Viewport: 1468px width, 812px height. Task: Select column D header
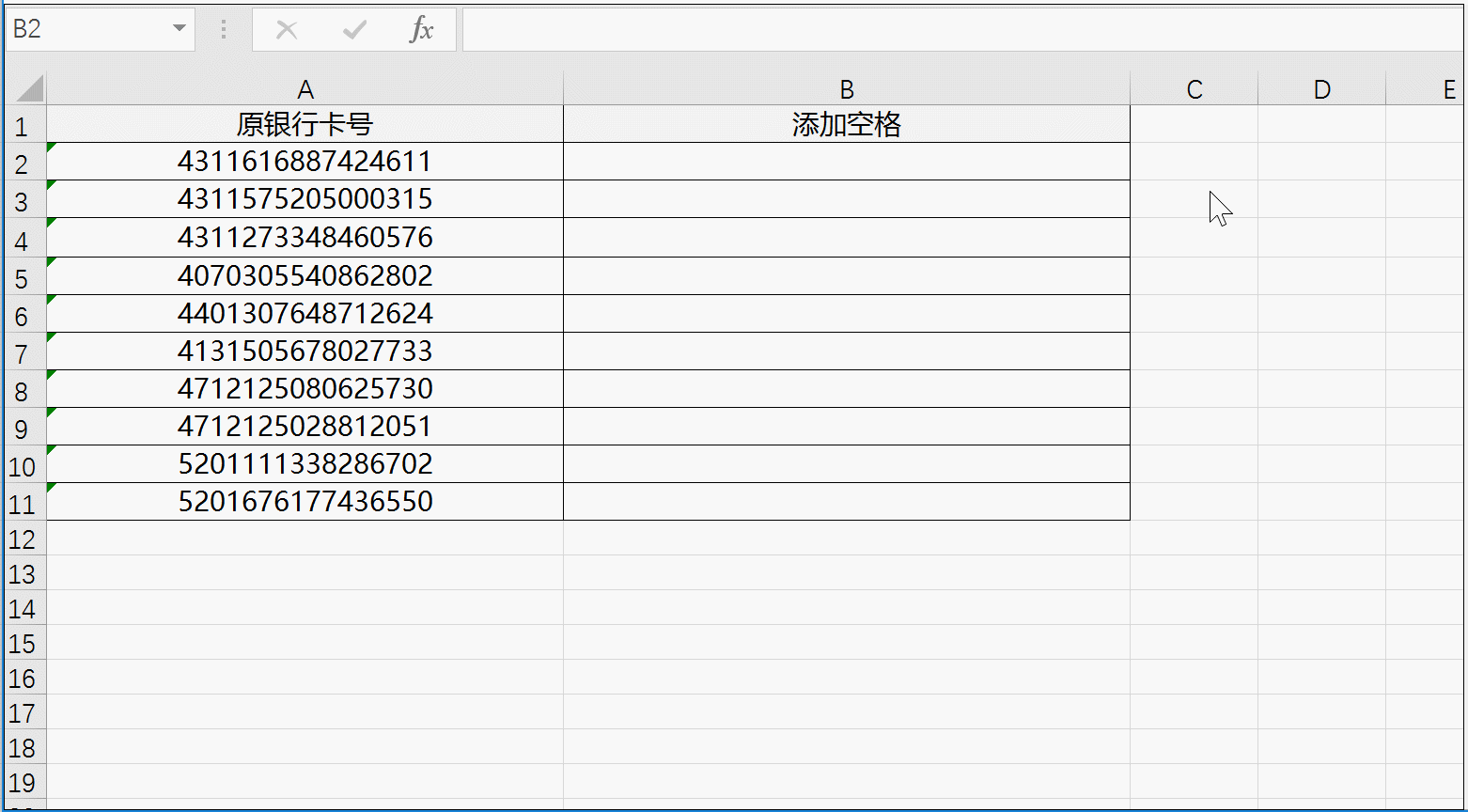coord(1321,89)
